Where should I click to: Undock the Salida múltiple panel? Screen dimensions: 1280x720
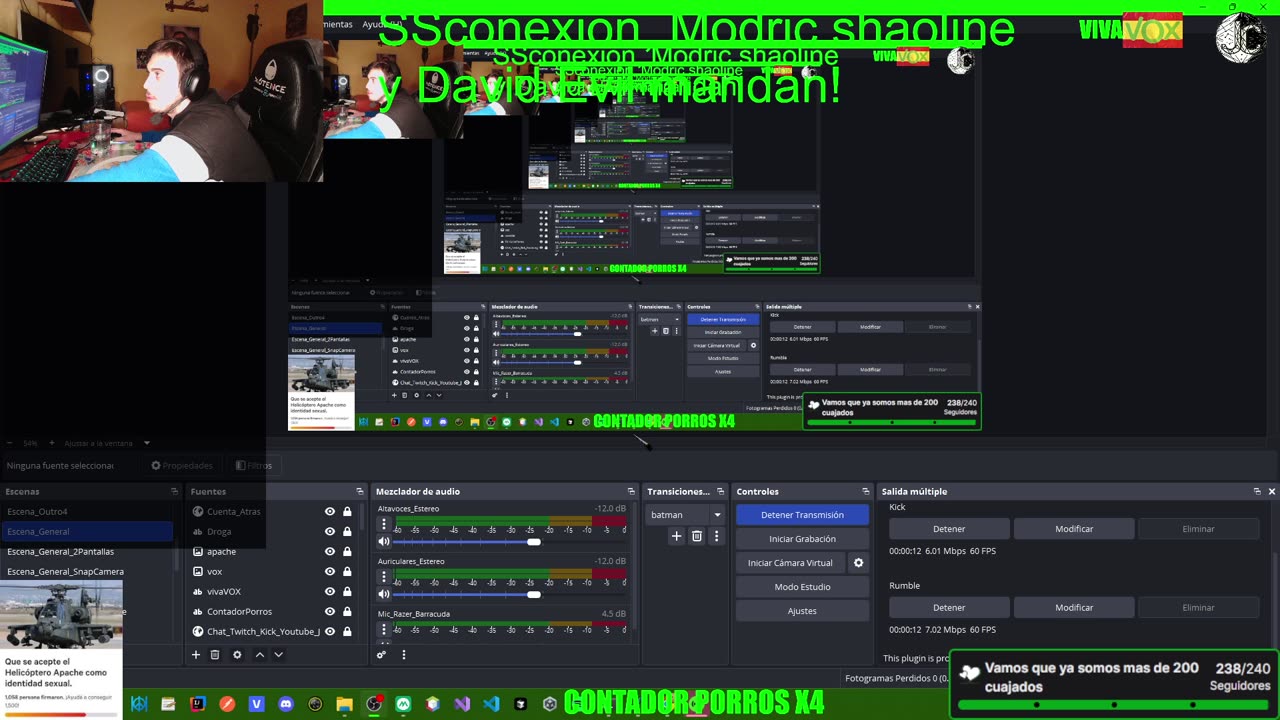1257,491
